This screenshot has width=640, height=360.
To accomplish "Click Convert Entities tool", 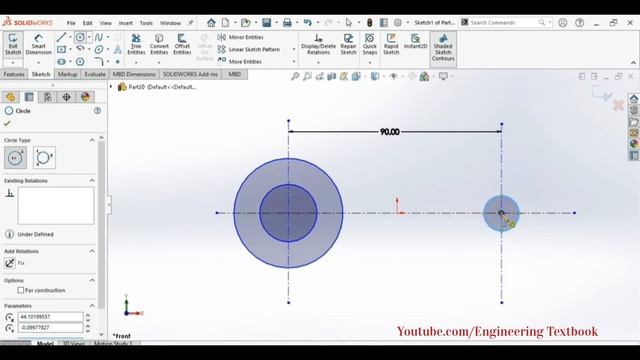I will (159, 44).
